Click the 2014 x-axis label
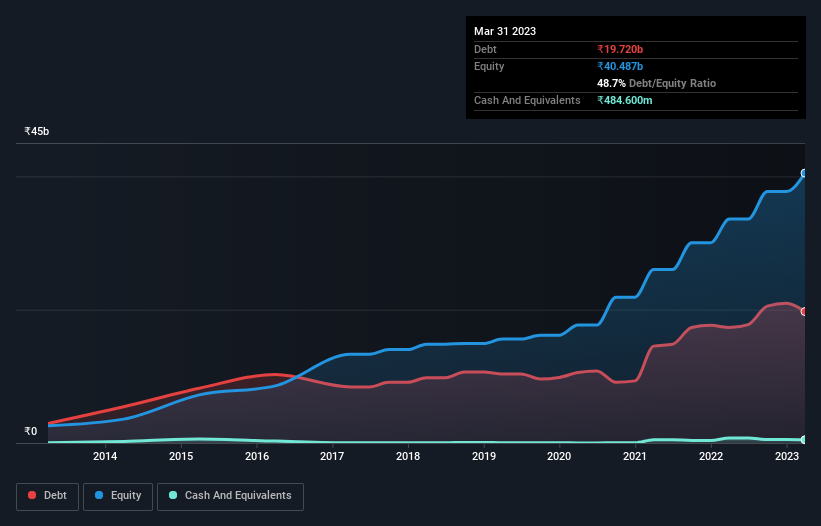Image resolution: width=821 pixels, height=526 pixels. click(x=105, y=456)
